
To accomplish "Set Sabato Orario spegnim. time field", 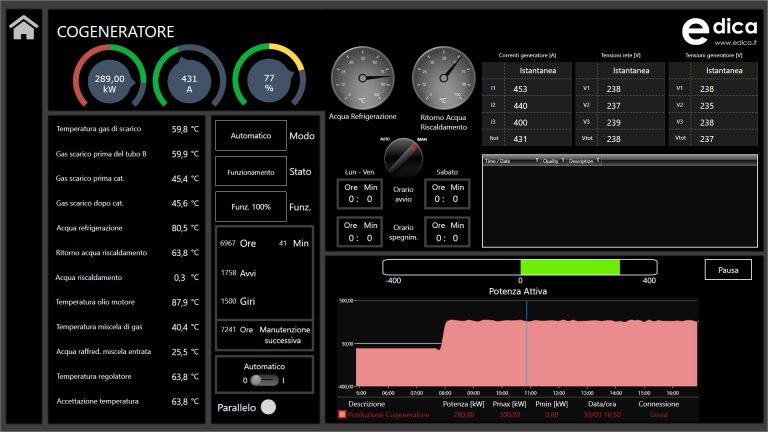I will (x=447, y=232).
